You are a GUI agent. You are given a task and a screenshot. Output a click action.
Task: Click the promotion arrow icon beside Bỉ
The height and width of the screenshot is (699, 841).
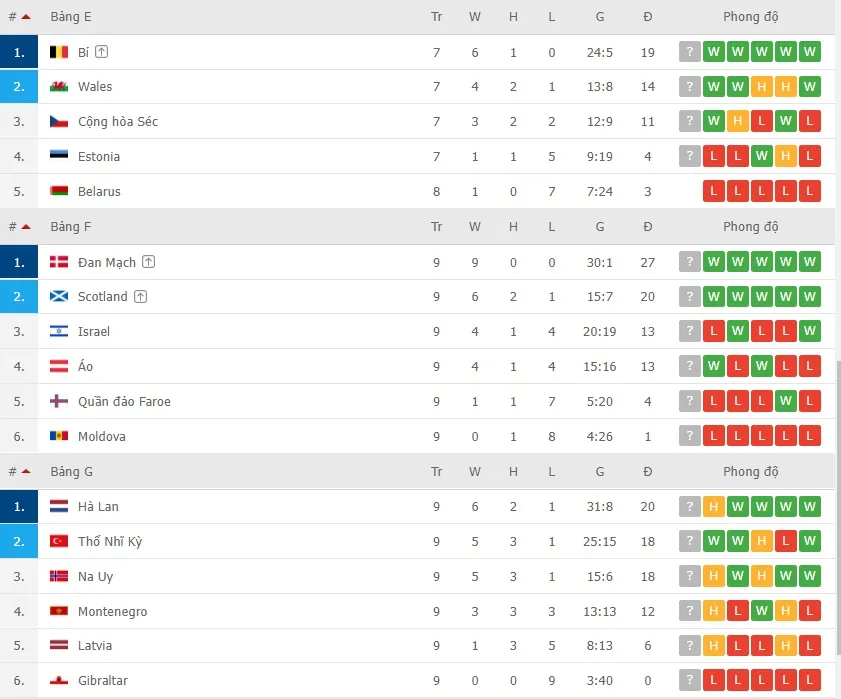(x=102, y=52)
